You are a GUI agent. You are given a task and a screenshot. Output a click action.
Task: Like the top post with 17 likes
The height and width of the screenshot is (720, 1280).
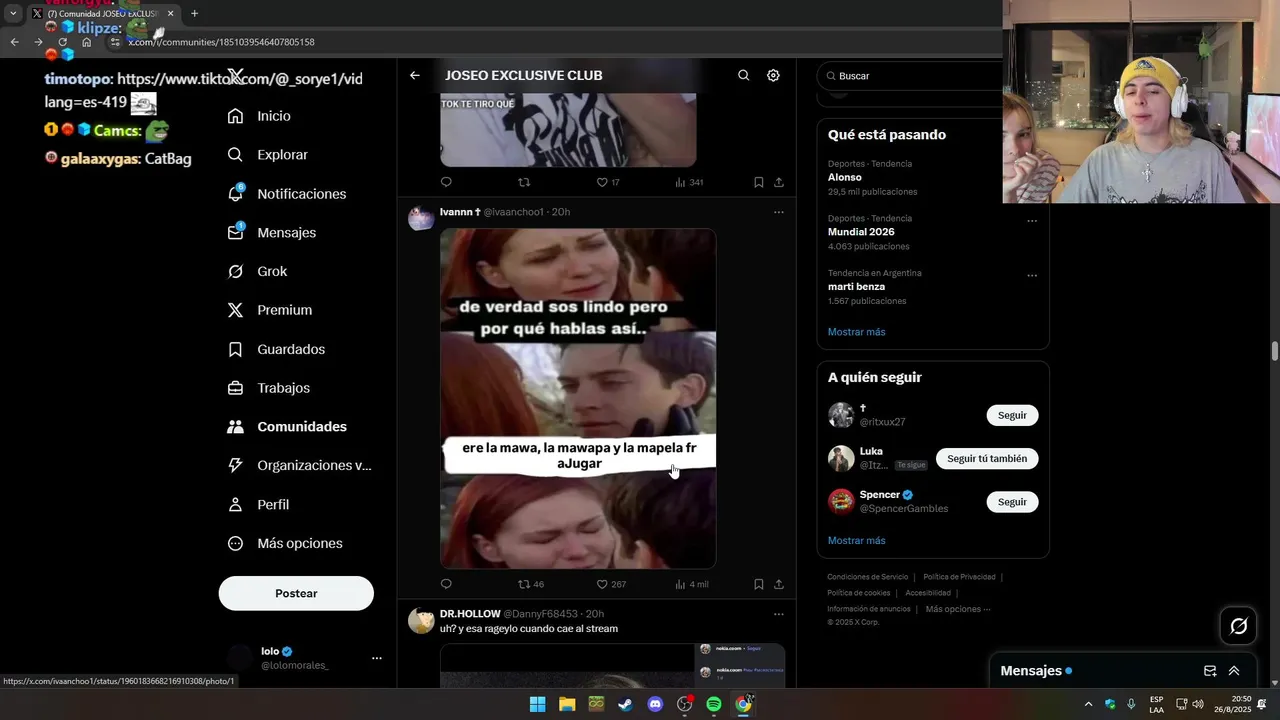(608, 182)
